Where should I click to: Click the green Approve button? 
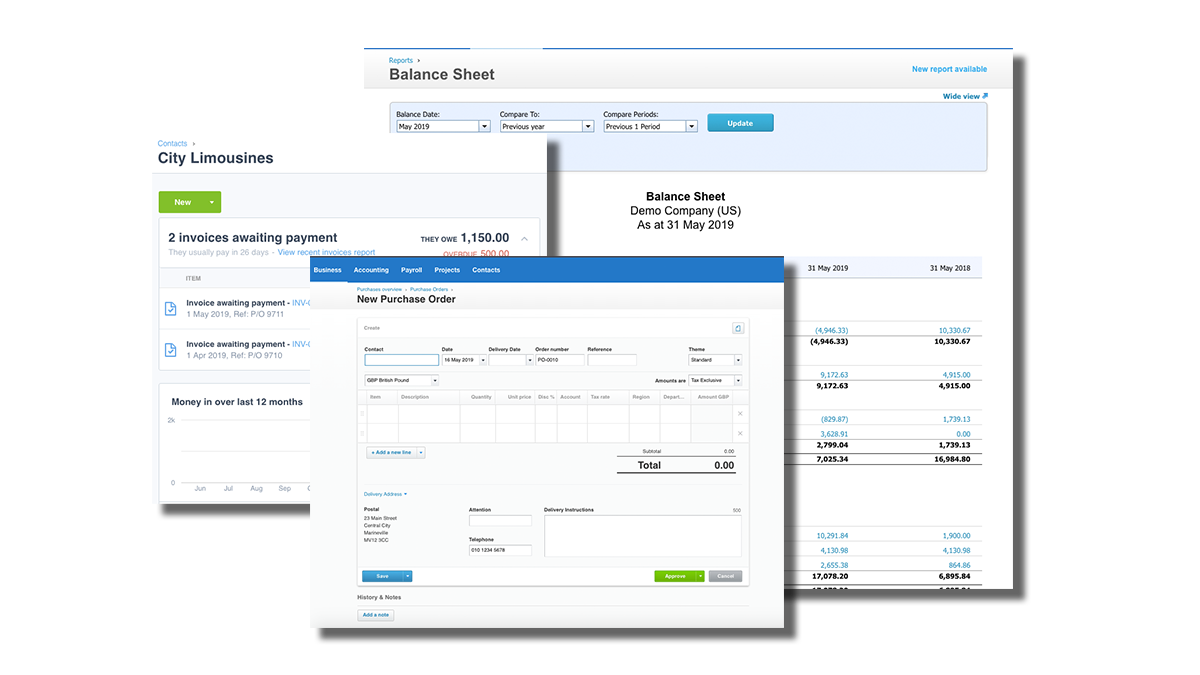(x=674, y=576)
